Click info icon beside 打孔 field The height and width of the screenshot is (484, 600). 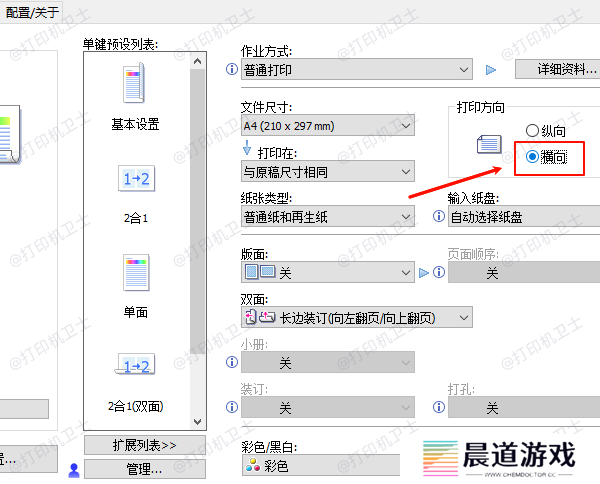tap(439, 407)
